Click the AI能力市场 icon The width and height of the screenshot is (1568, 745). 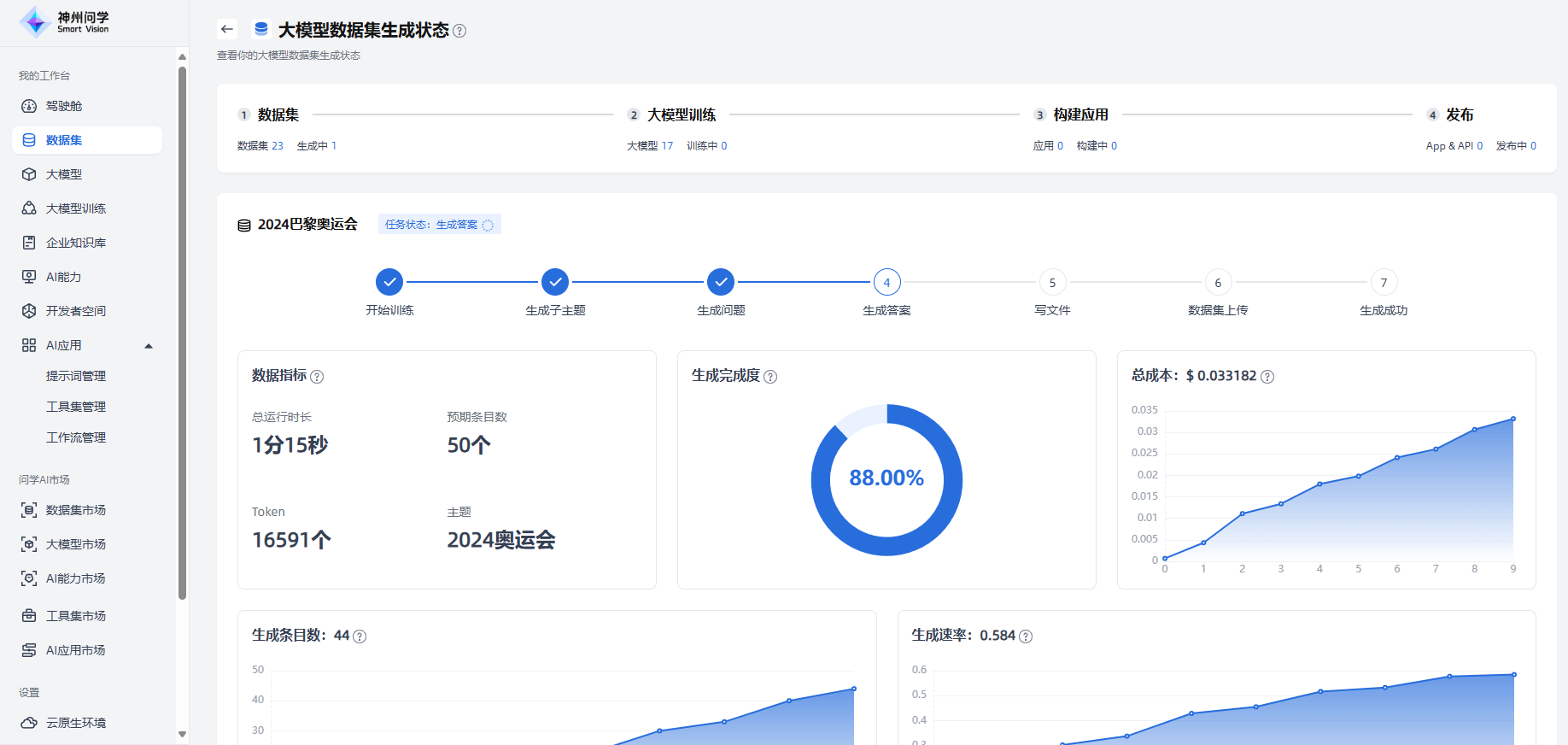[29, 578]
